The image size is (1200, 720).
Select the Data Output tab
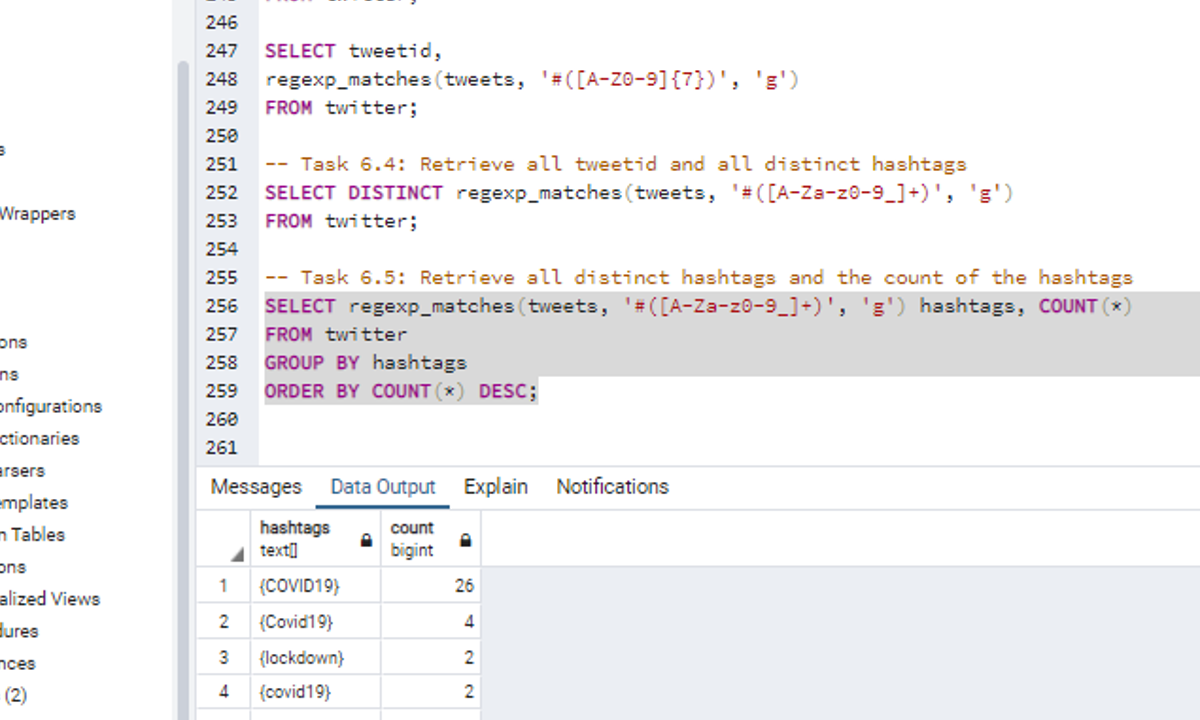click(x=382, y=487)
